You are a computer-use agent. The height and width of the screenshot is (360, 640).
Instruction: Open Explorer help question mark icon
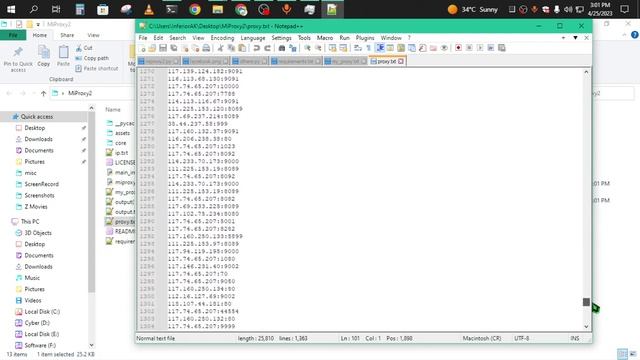tap(635, 36)
